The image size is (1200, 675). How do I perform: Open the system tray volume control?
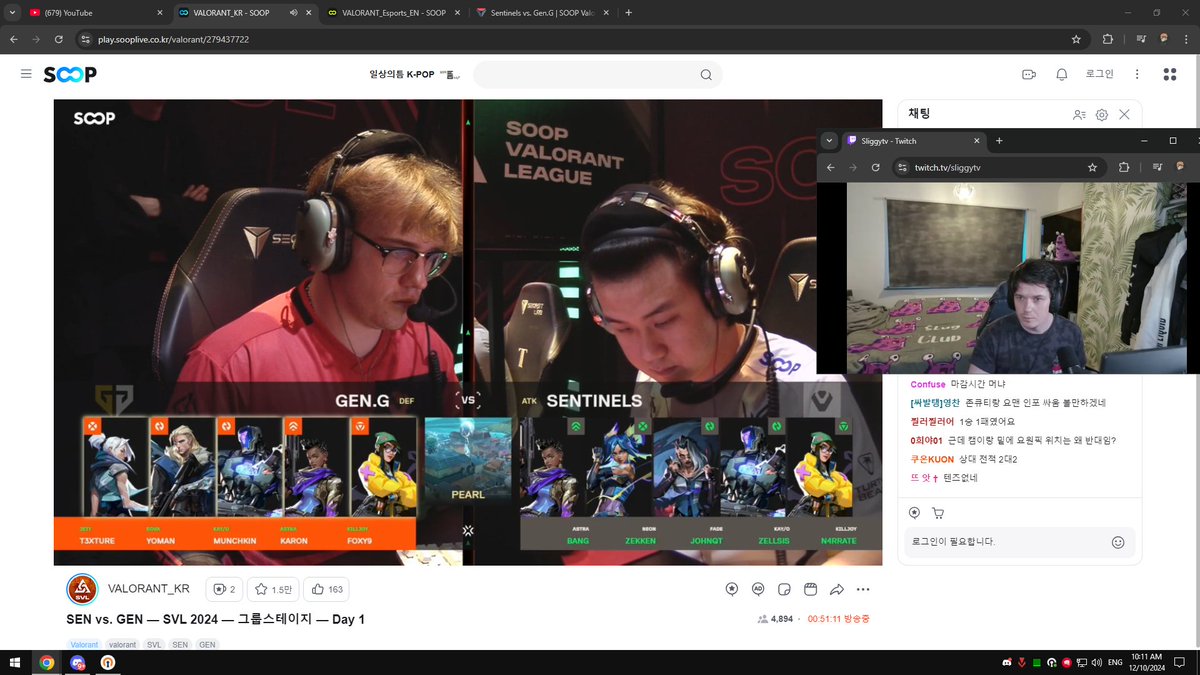click(1098, 662)
